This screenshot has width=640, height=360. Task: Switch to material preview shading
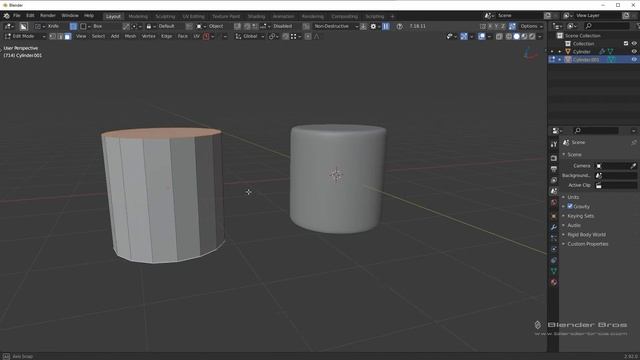pos(524,36)
